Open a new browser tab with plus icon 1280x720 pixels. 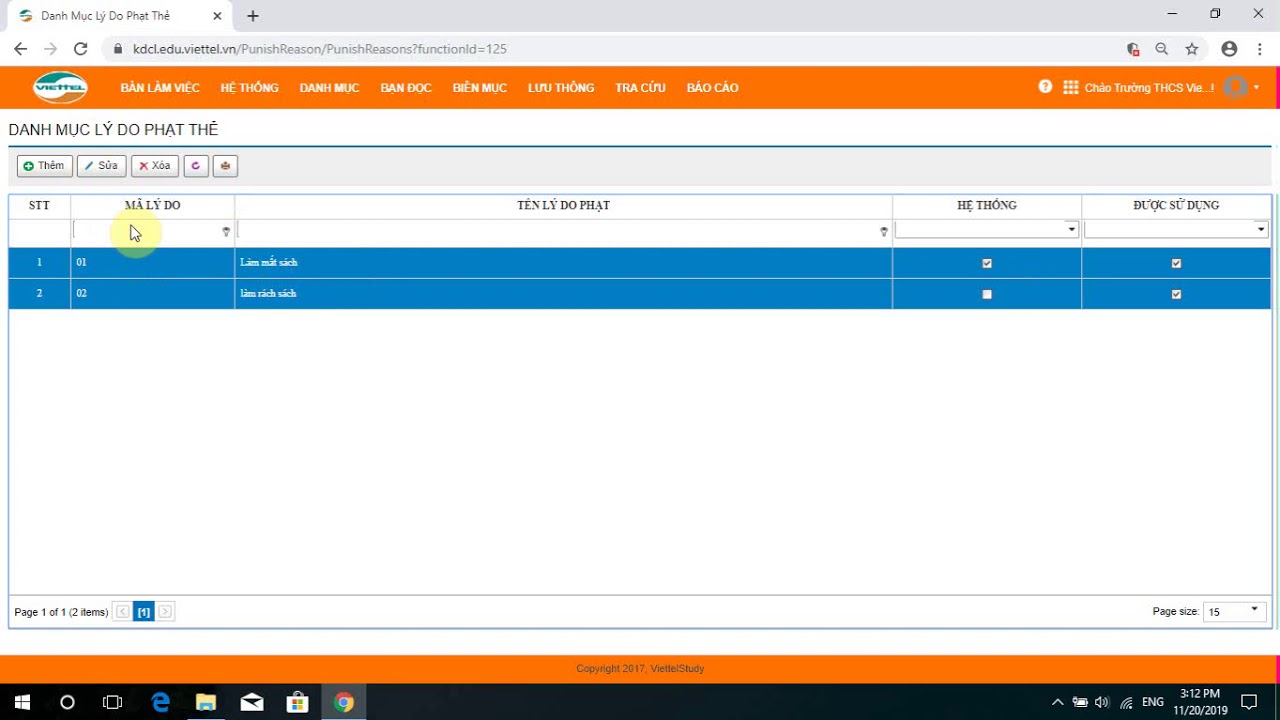(x=253, y=16)
